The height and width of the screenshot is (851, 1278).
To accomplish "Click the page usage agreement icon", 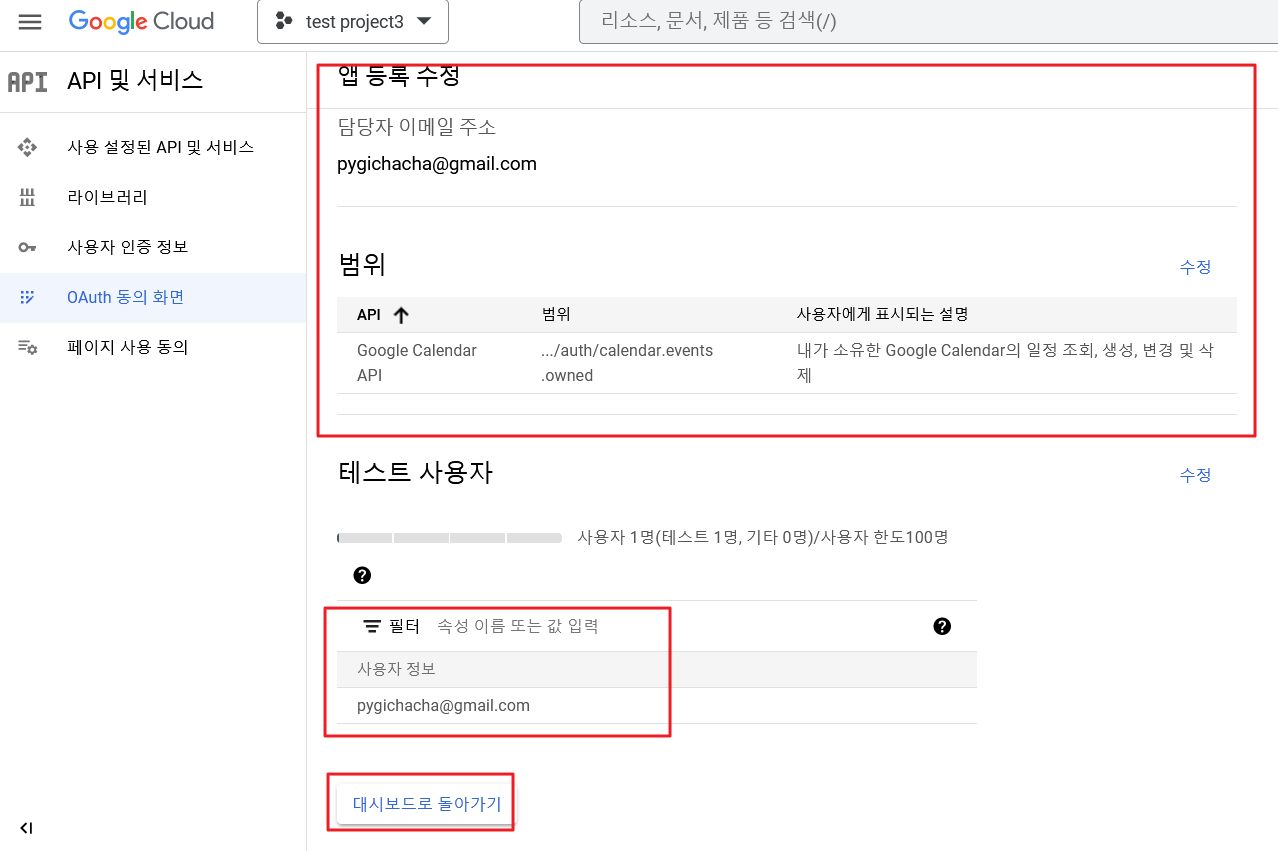I will (27, 347).
